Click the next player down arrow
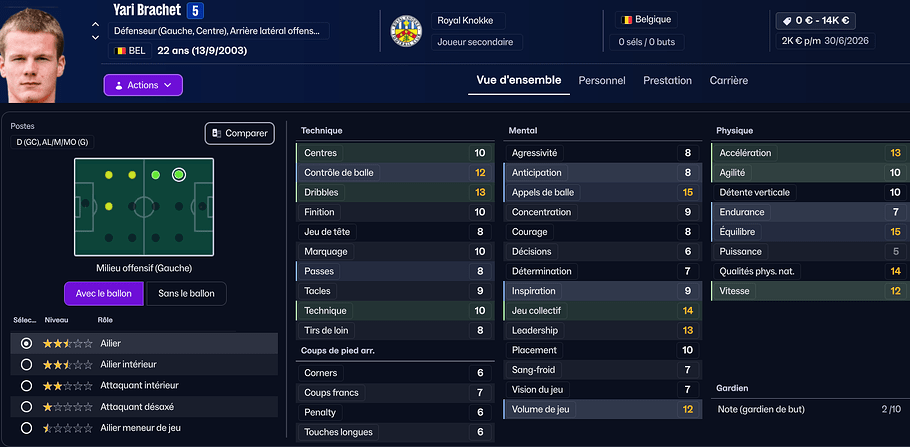The height and width of the screenshot is (447, 910). (95, 38)
